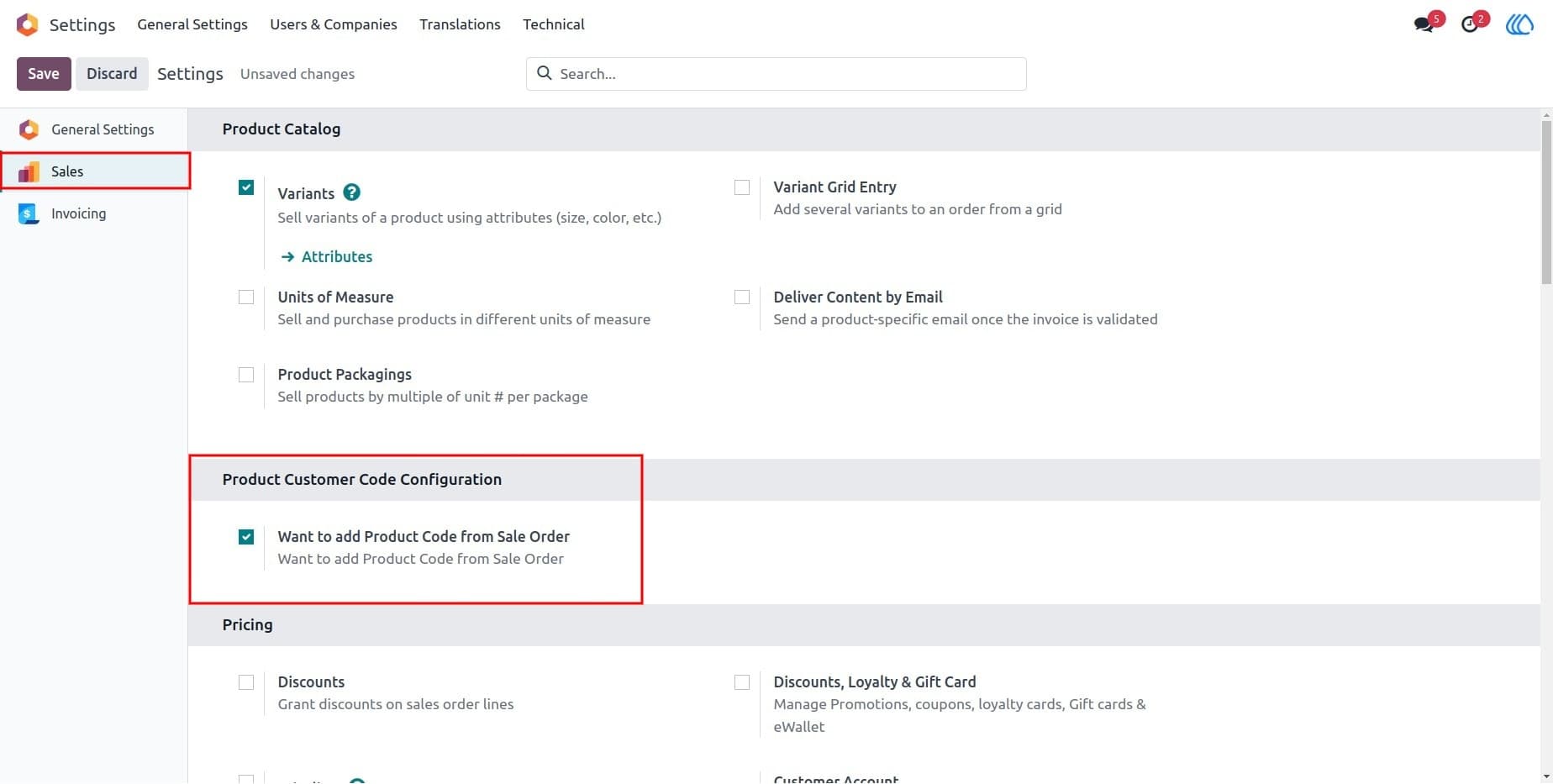The width and height of the screenshot is (1553, 784).
Task: Enable the Product Packagings checkbox
Action: pyautogui.click(x=246, y=375)
